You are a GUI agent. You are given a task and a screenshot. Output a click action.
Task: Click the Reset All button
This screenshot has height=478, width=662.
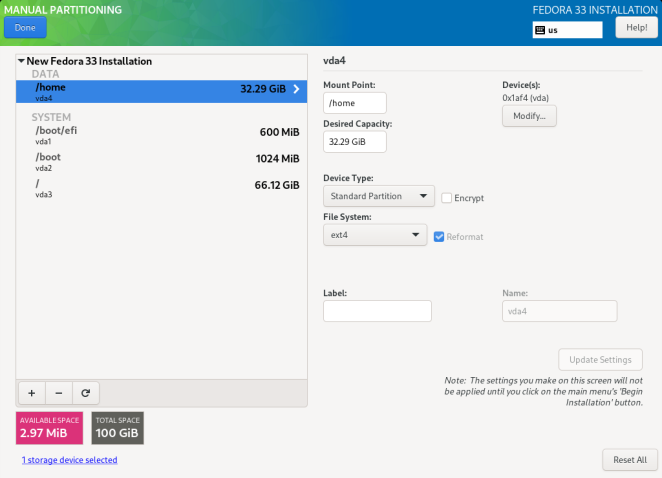629,460
